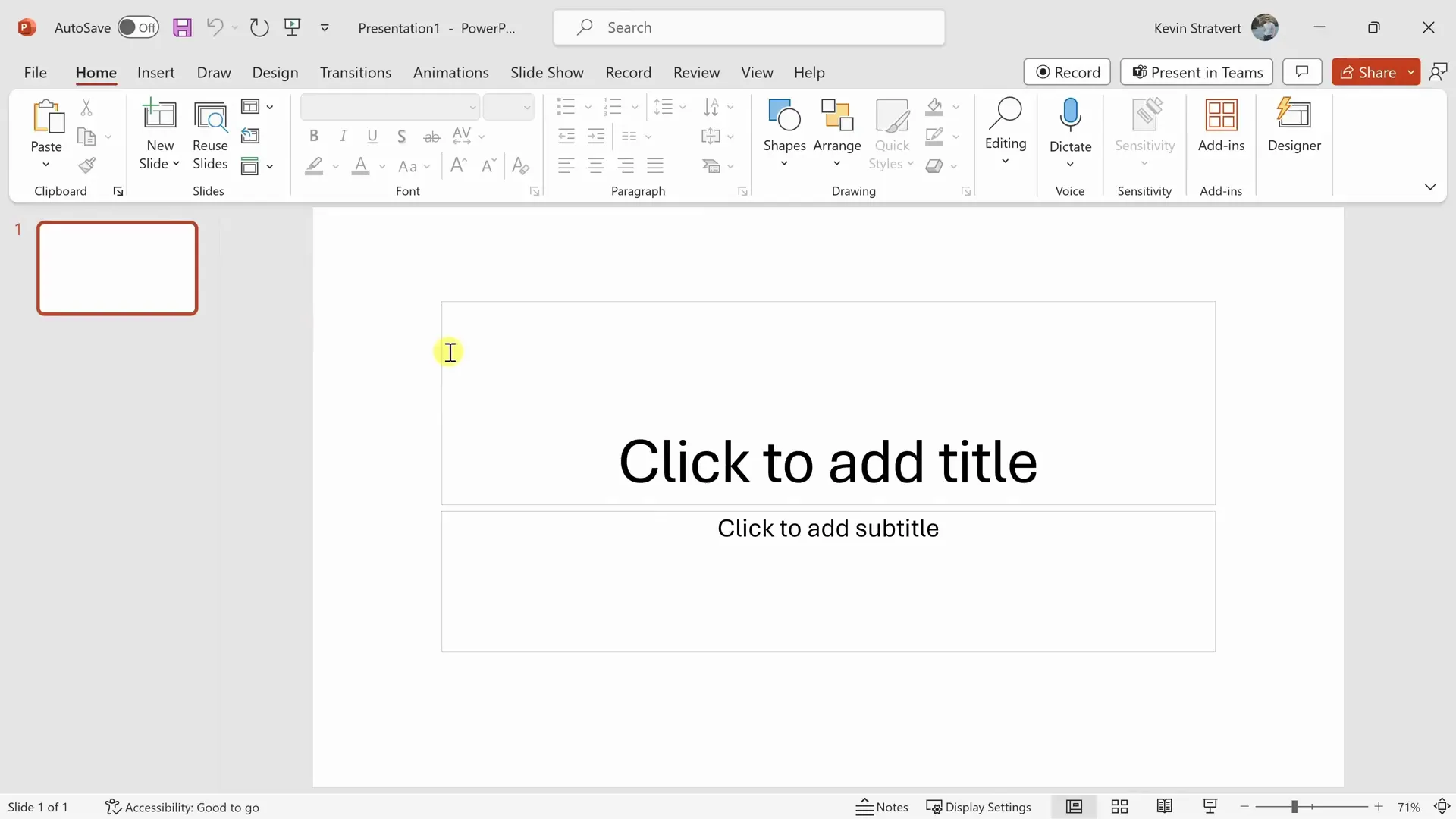Screen dimensions: 1456x819
Task: Select the Format Painter brush
Action: pyautogui.click(x=87, y=165)
